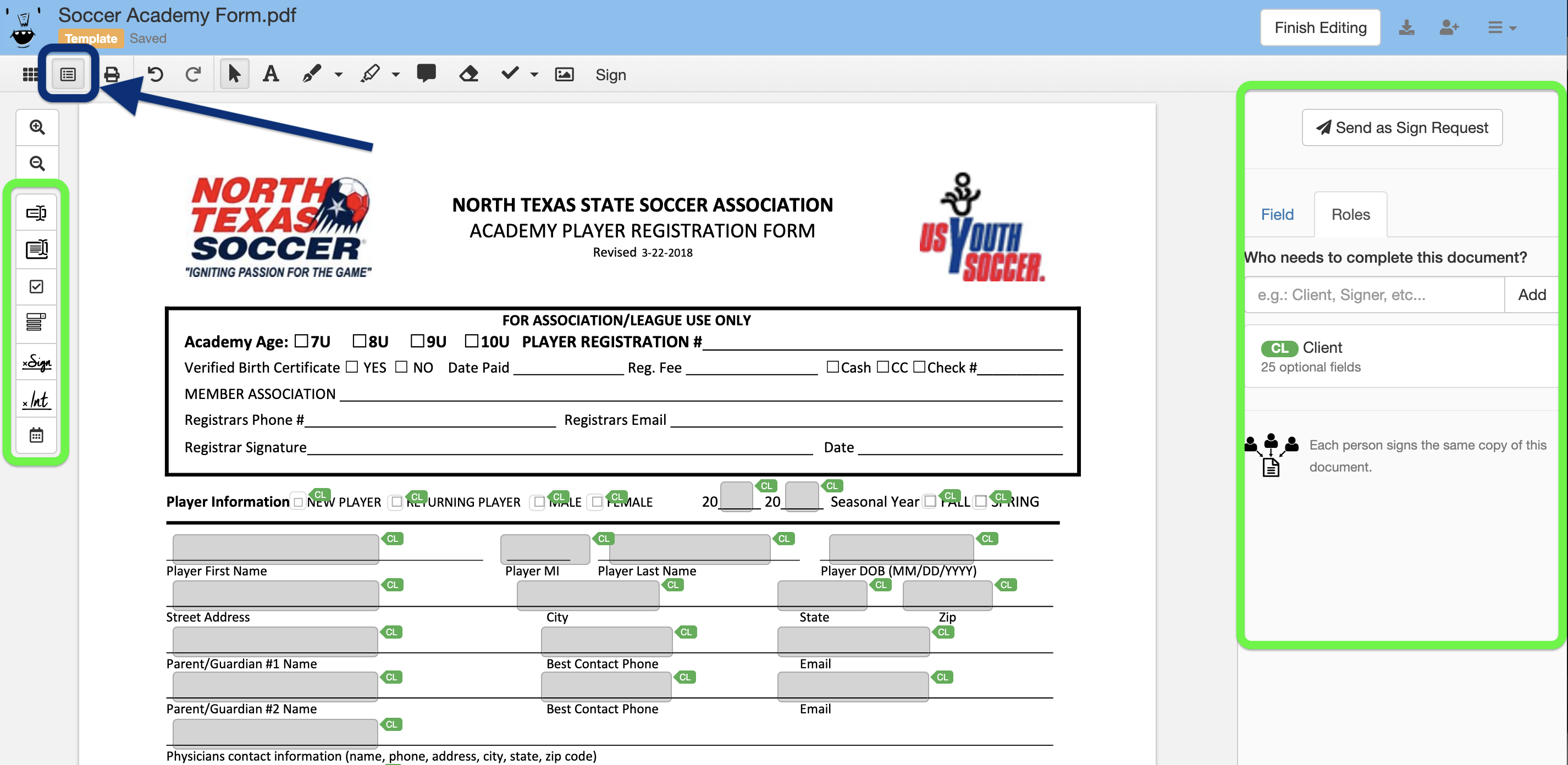Select the image insert tool
The height and width of the screenshot is (765, 1568).
[564, 74]
